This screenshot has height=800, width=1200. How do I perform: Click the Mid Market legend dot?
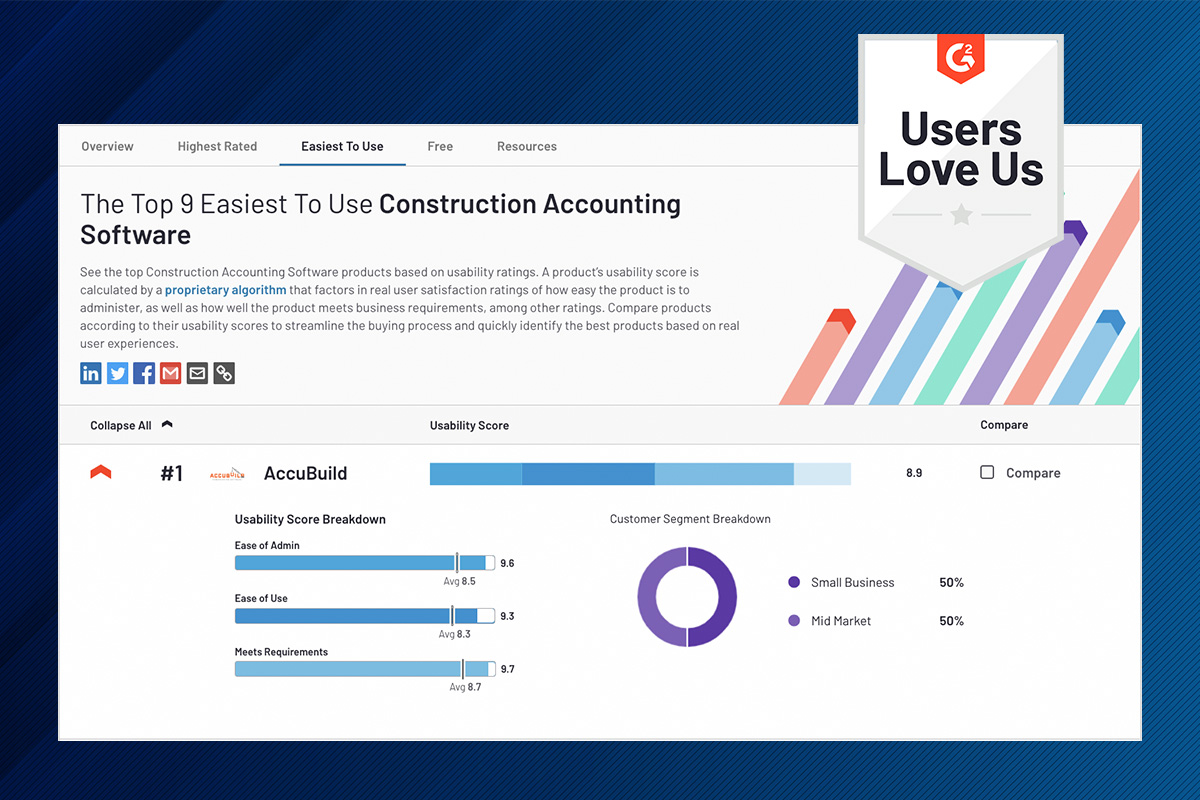pos(794,621)
